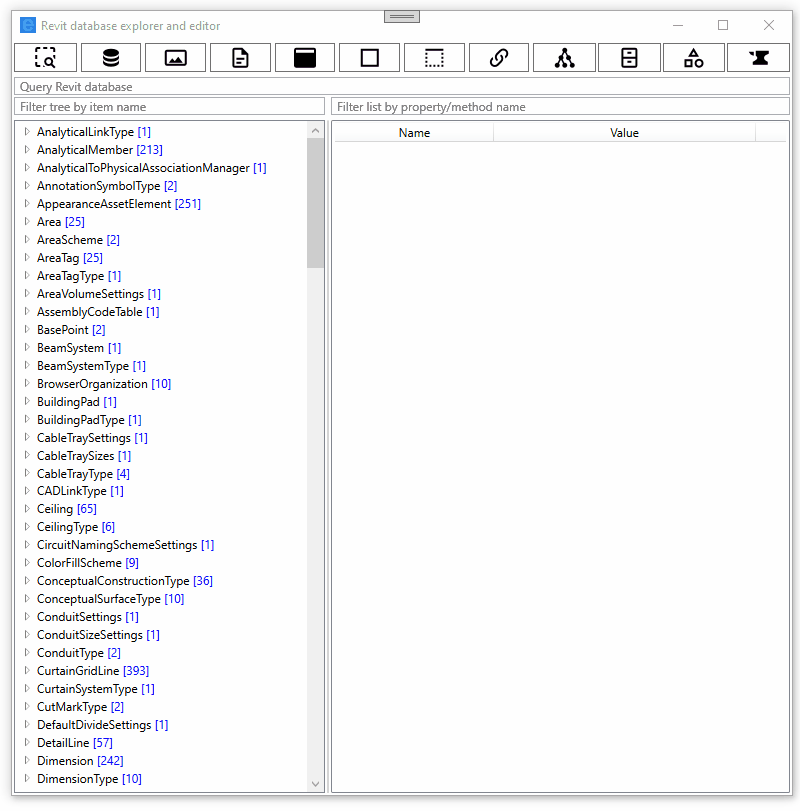The image size is (800, 811).
Task: Select the snoop selection magnifier tool
Action: [46, 58]
